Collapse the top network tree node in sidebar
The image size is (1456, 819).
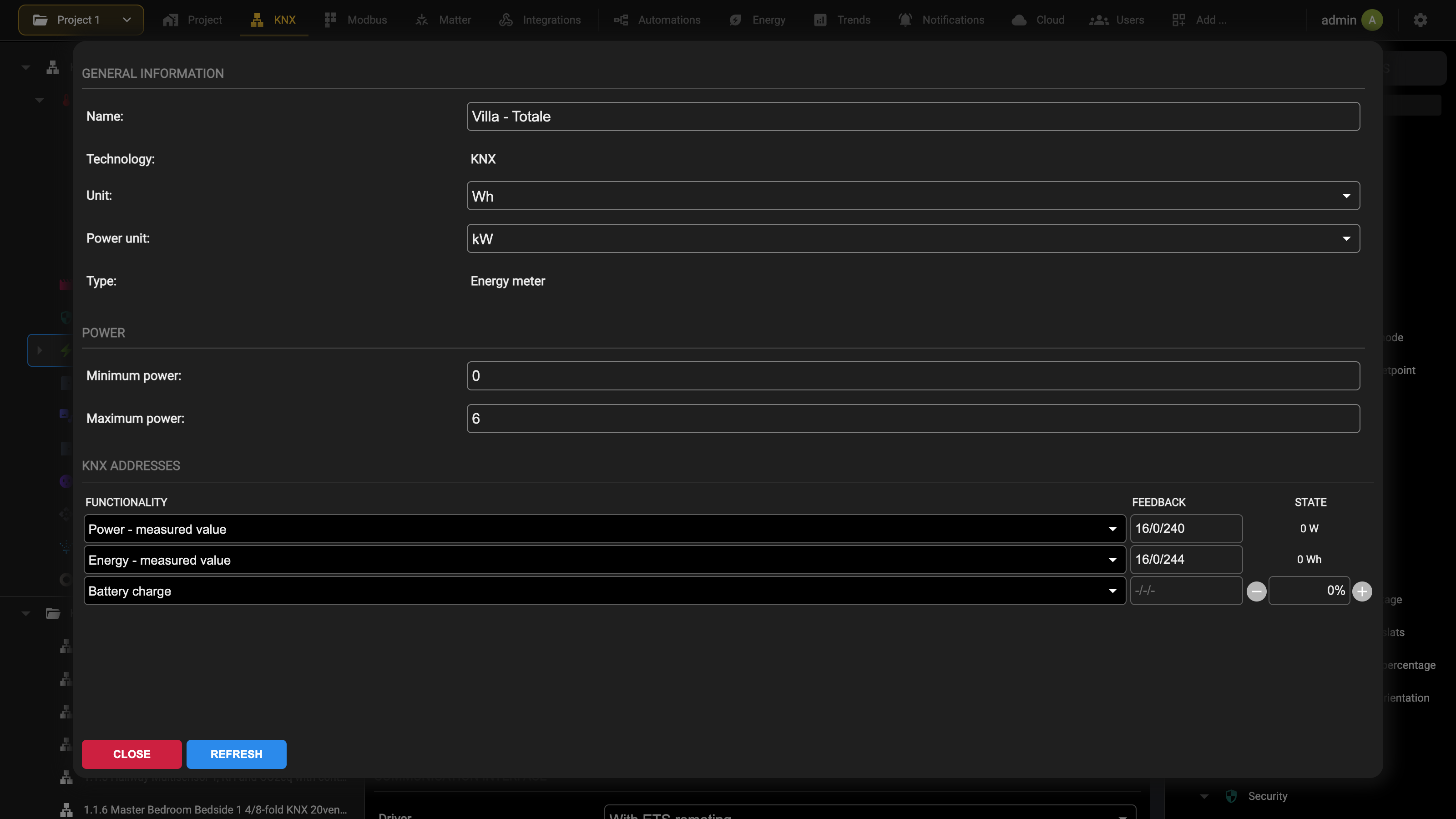coord(25,67)
